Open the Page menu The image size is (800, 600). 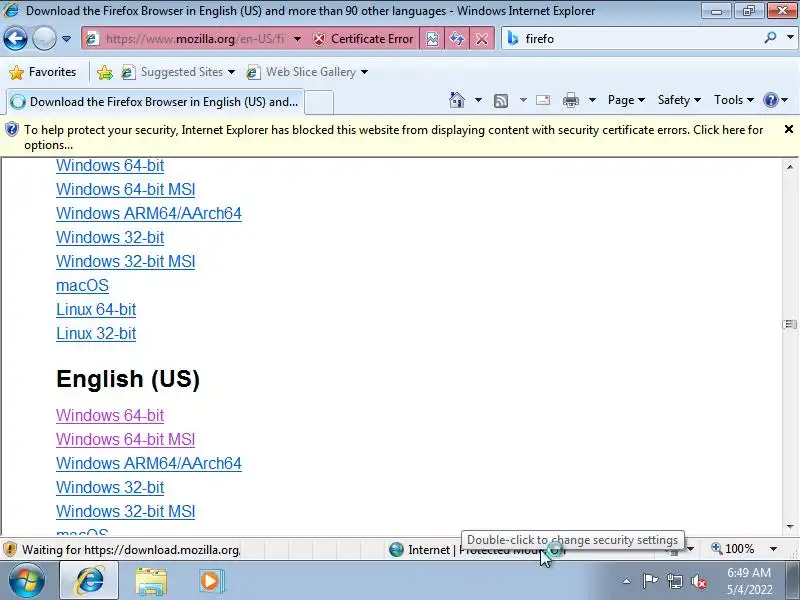coord(626,100)
